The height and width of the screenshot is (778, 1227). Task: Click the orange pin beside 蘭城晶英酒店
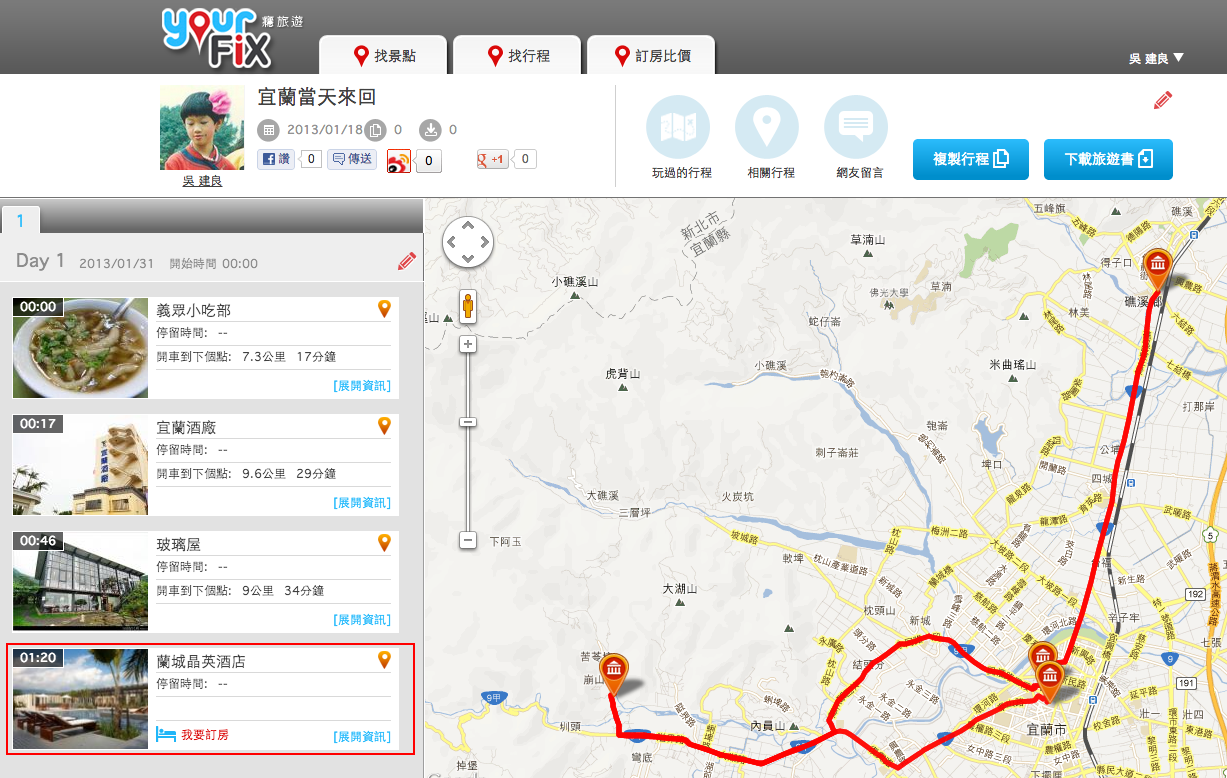[384, 660]
